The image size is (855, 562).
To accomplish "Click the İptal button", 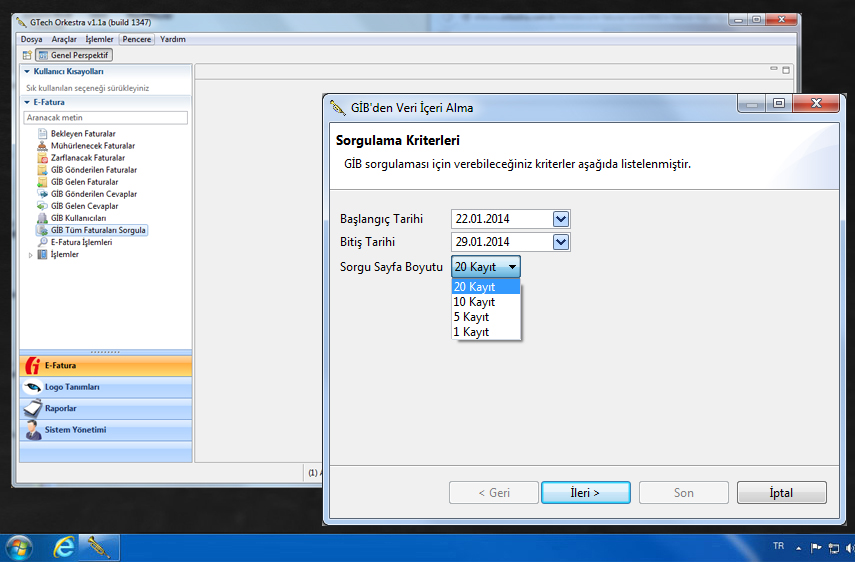I will [781, 493].
